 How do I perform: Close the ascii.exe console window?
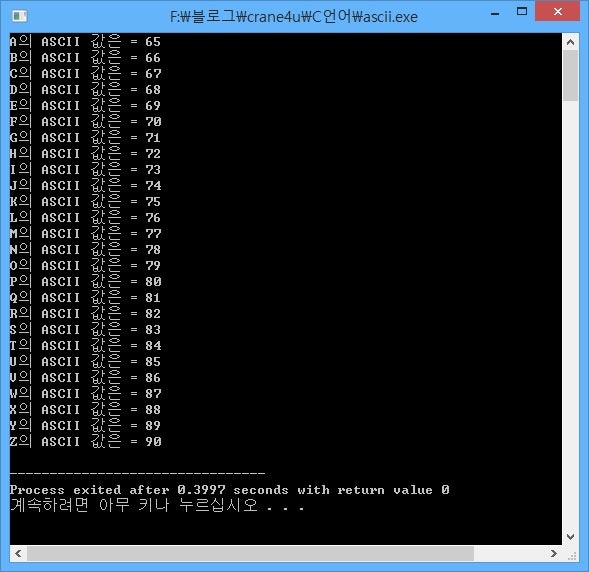pyautogui.click(x=557, y=11)
